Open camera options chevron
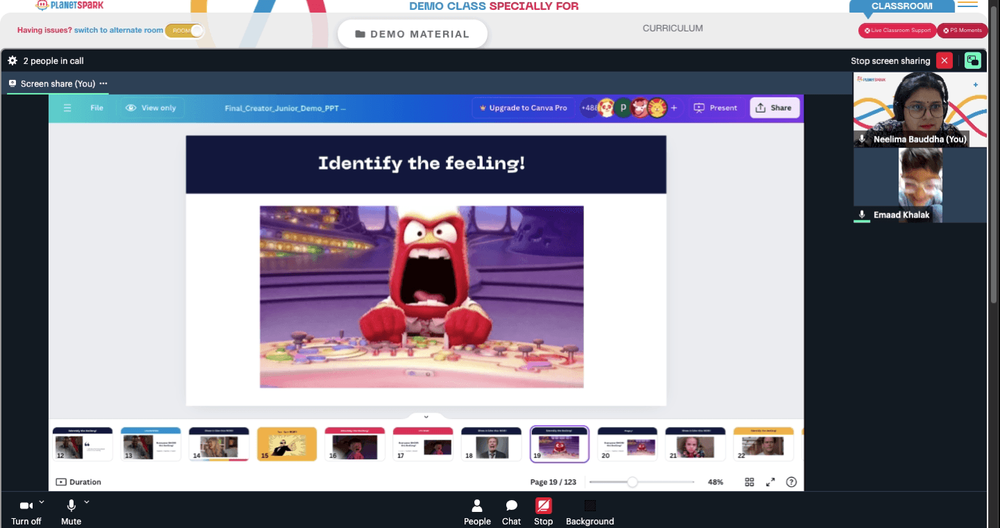The height and width of the screenshot is (528, 1000). (42, 502)
